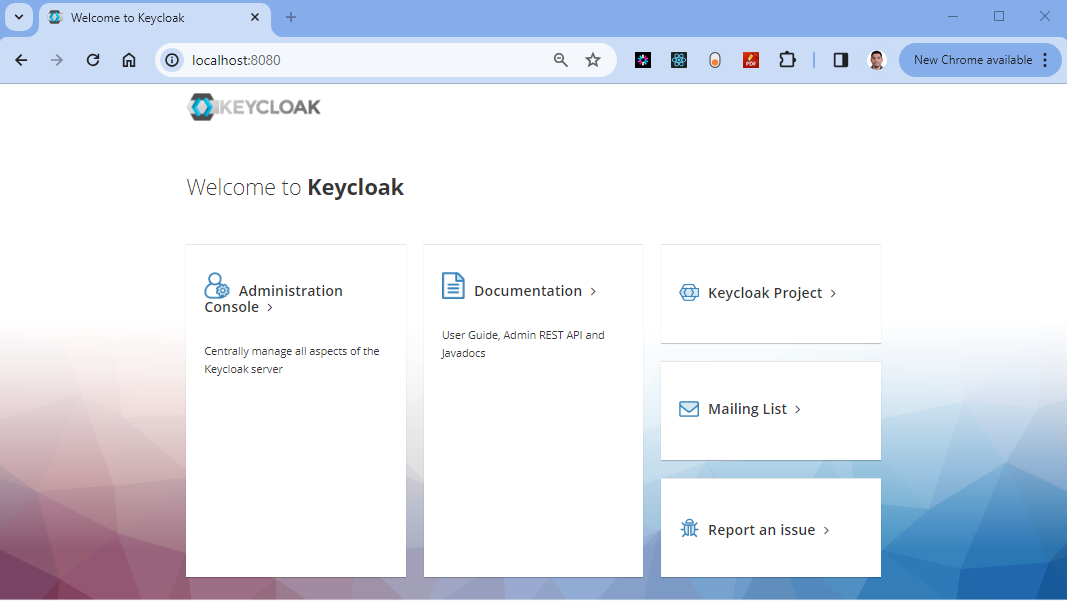Screen dimensions: 1067x601
Task: Bookmark this page with the star
Action: (593, 60)
